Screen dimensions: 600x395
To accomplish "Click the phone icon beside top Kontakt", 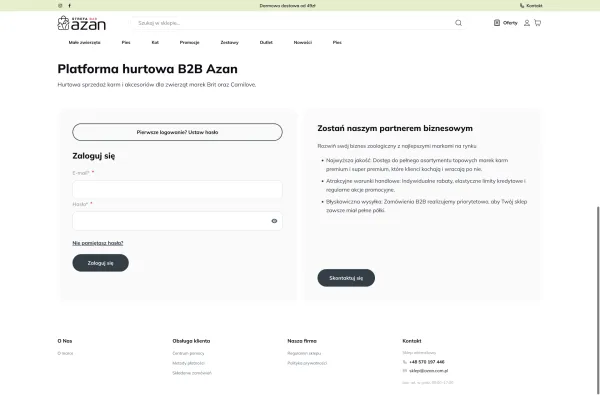I will coord(522,6).
